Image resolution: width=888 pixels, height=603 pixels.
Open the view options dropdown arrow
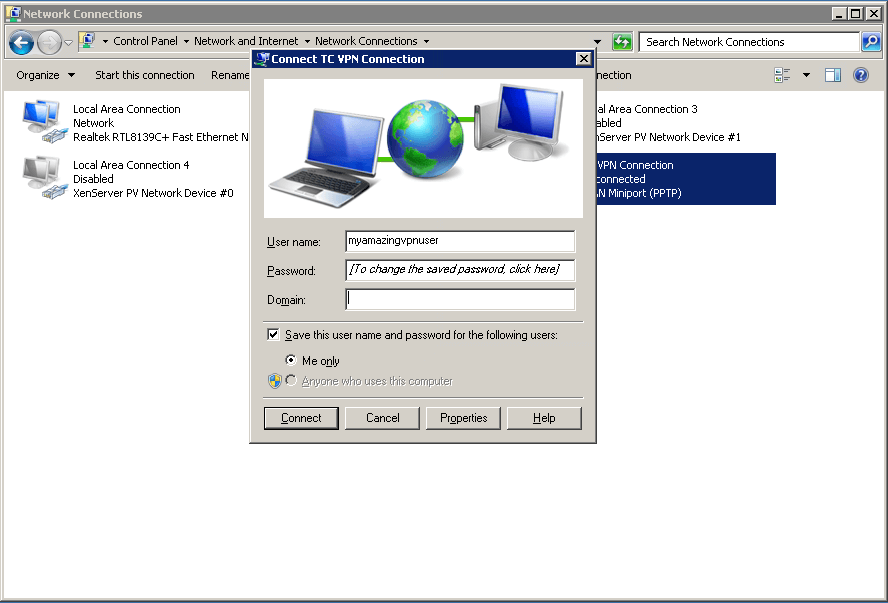point(806,75)
